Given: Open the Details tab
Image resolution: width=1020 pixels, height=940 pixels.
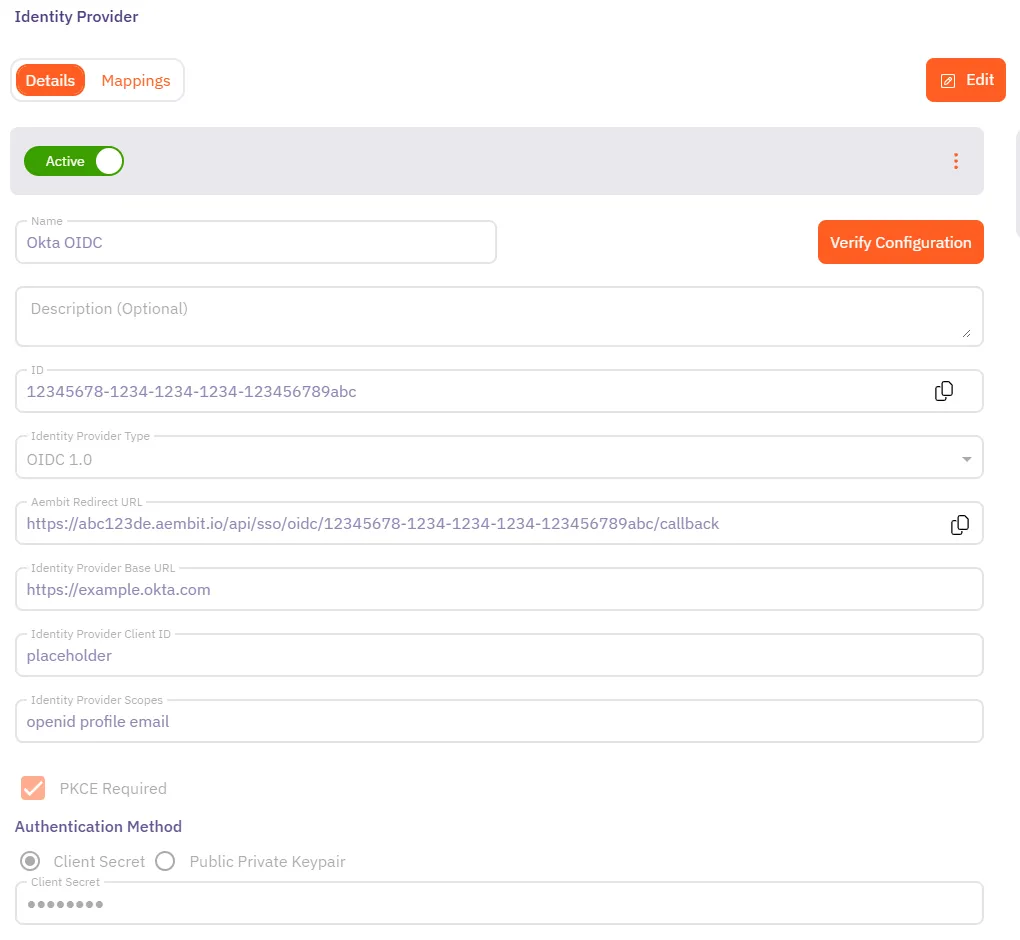Looking at the screenshot, I should [x=50, y=81].
